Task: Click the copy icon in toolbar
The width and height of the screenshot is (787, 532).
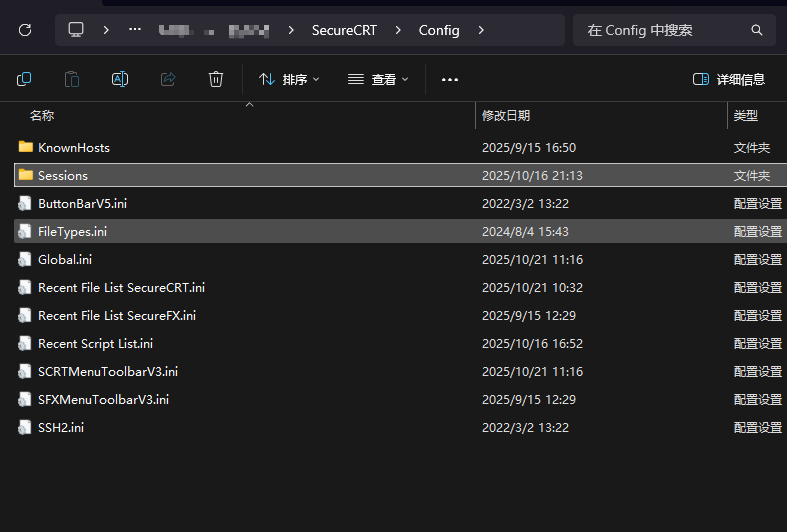Action: coord(24,79)
